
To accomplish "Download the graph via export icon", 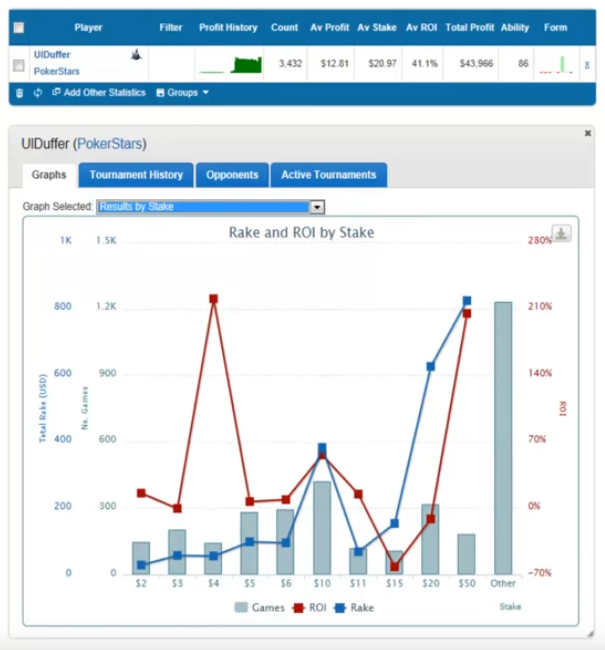I will point(562,233).
